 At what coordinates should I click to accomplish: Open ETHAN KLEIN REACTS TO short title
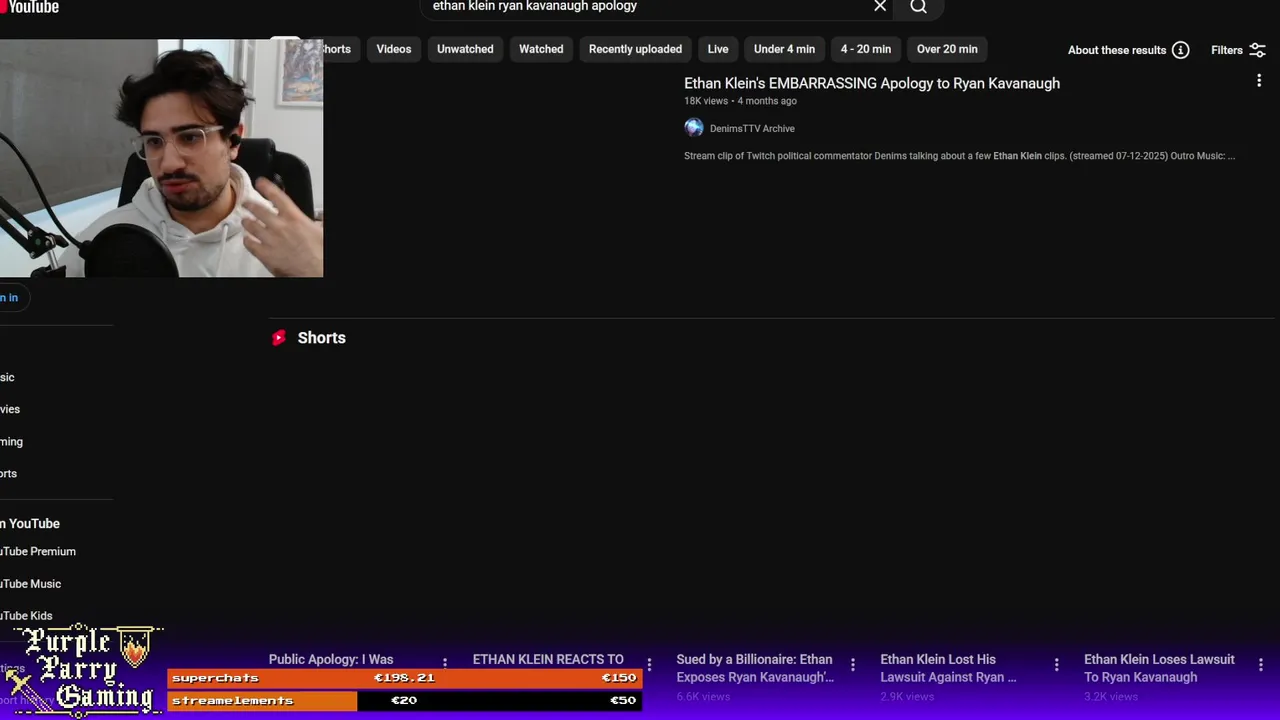(x=548, y=659)
